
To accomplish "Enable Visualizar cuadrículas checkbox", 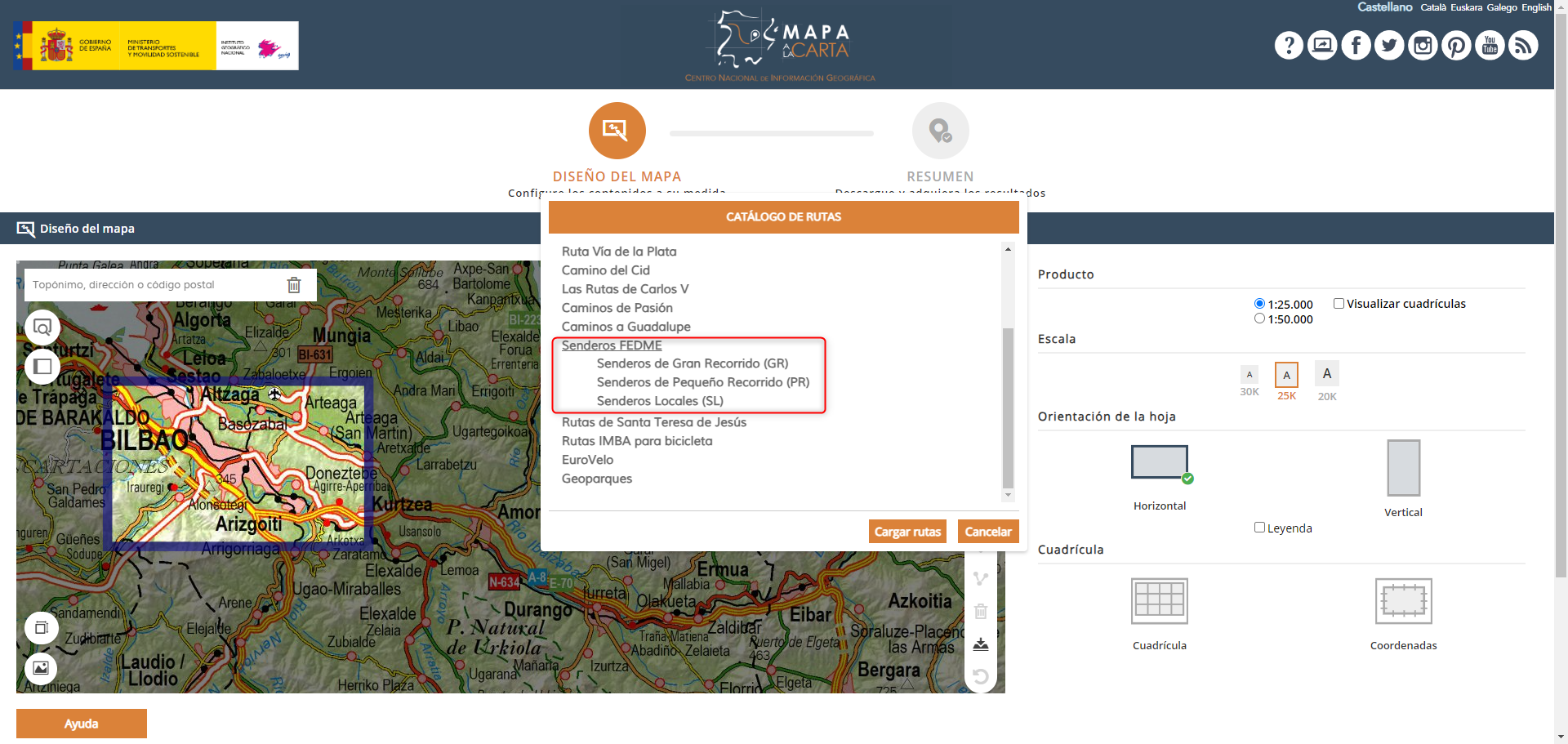I will [1339, 304].
